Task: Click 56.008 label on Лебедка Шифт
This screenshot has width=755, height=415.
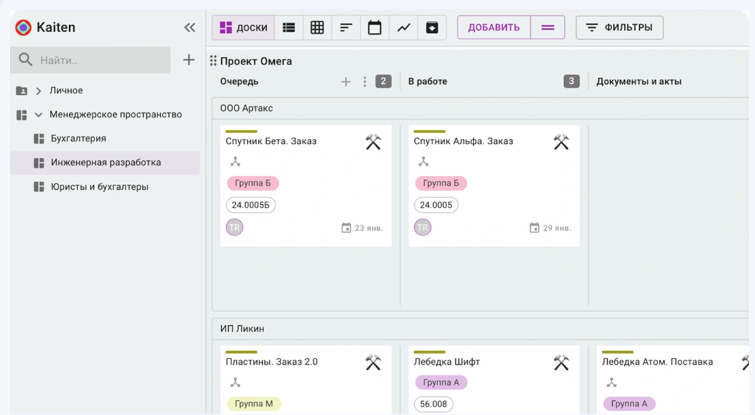Action: pyautogui.click(x=433, y=404)
